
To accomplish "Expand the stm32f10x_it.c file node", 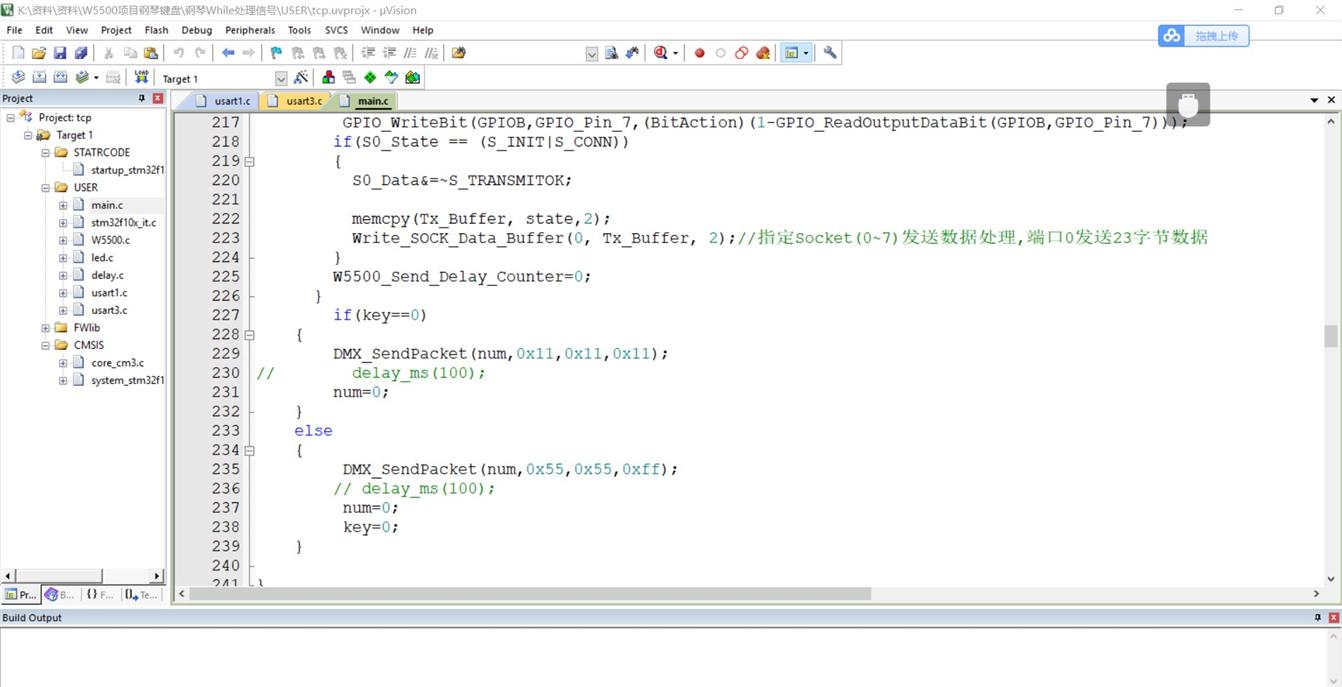I will pyautogui.click(x=63, y=223).
